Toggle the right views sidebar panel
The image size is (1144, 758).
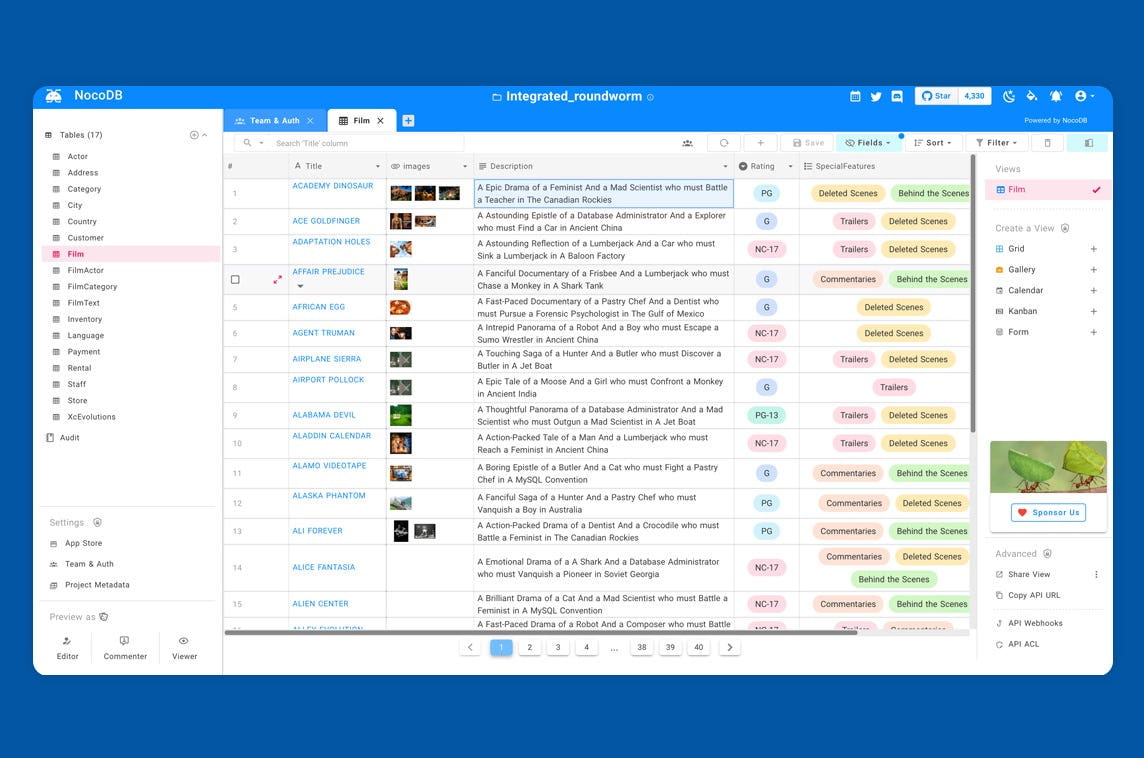[x=1087, y=142]
